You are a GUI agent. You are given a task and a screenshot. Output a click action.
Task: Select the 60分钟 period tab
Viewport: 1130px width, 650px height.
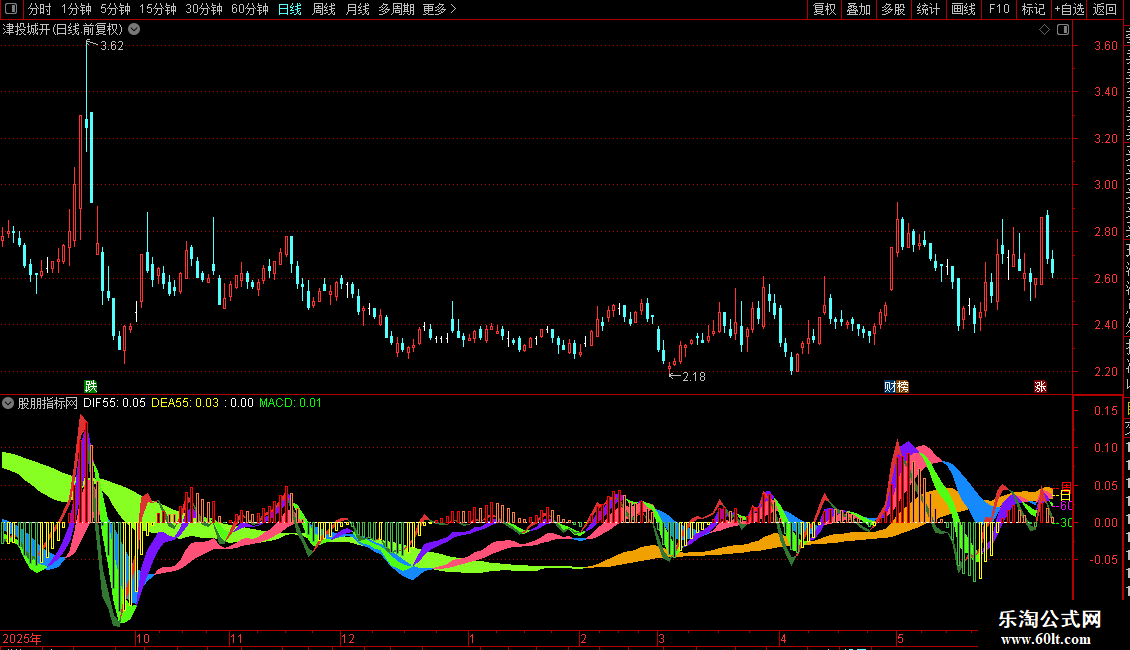(x=250, y=9)
